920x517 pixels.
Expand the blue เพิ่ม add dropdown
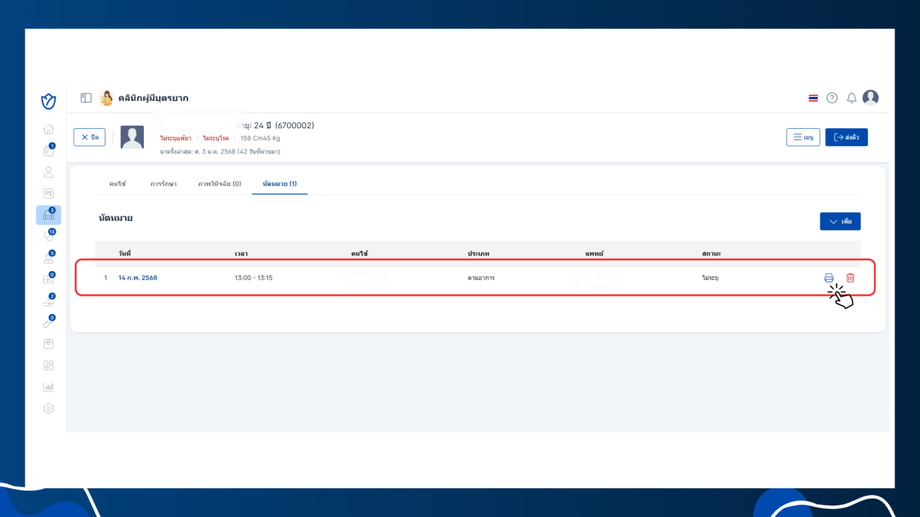840,221
